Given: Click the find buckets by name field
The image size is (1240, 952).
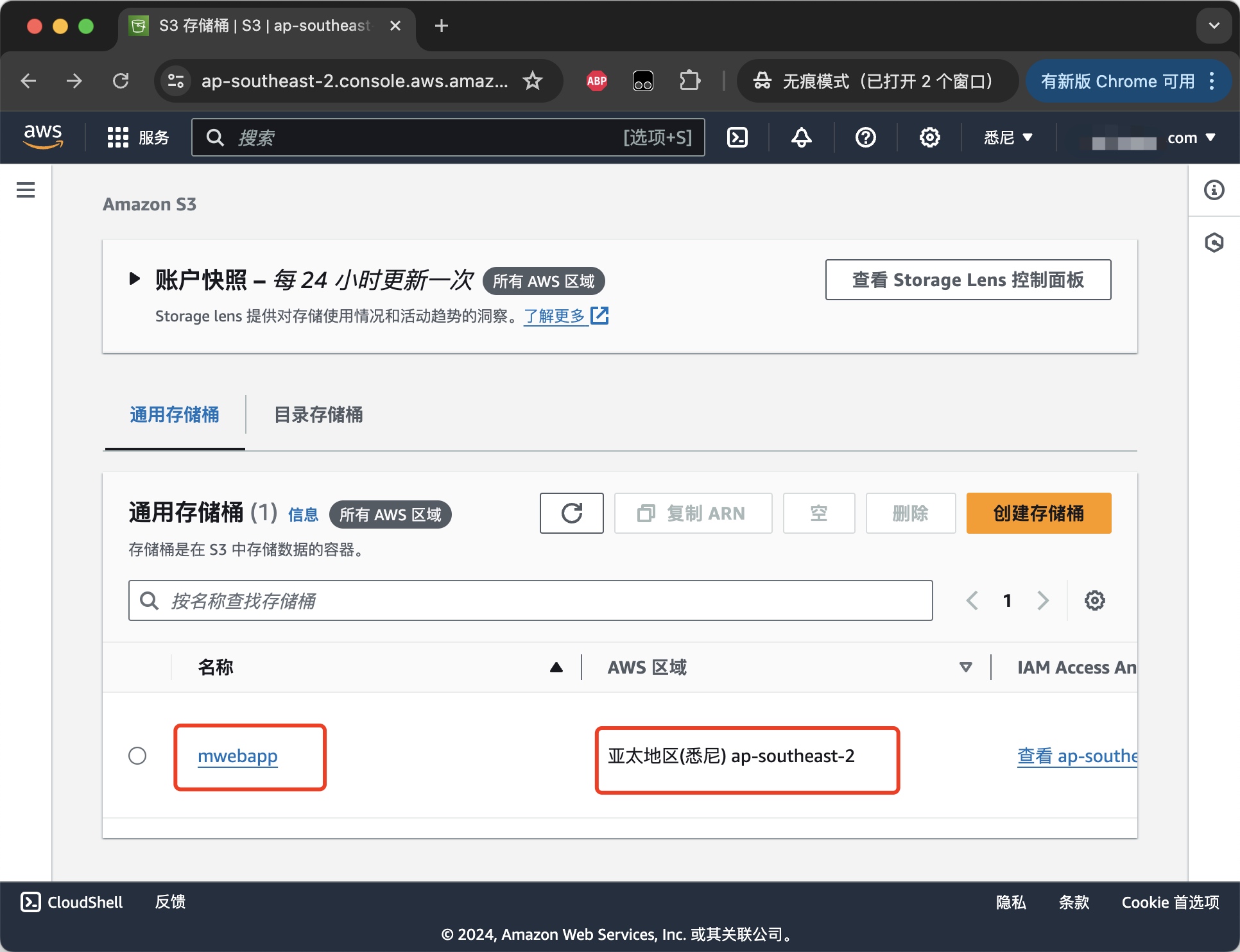Looking at the screenshot, I should coord(530,600).
